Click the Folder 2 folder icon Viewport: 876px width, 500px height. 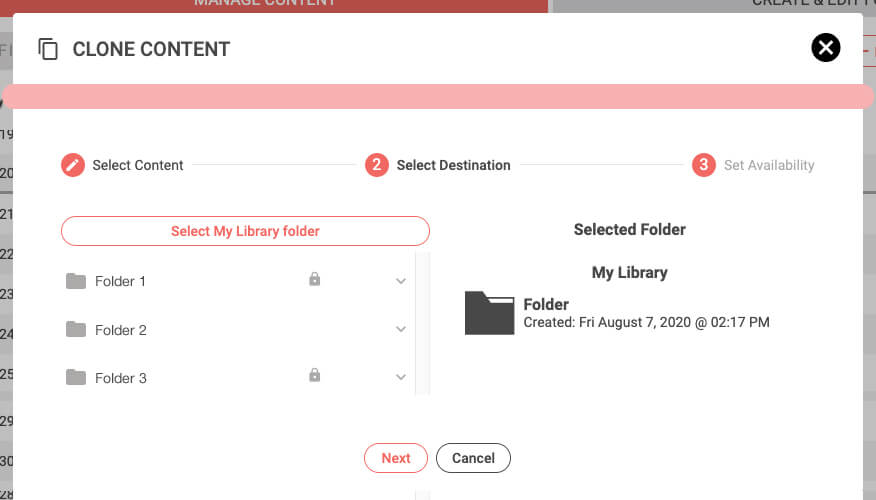tap(76, 330)
